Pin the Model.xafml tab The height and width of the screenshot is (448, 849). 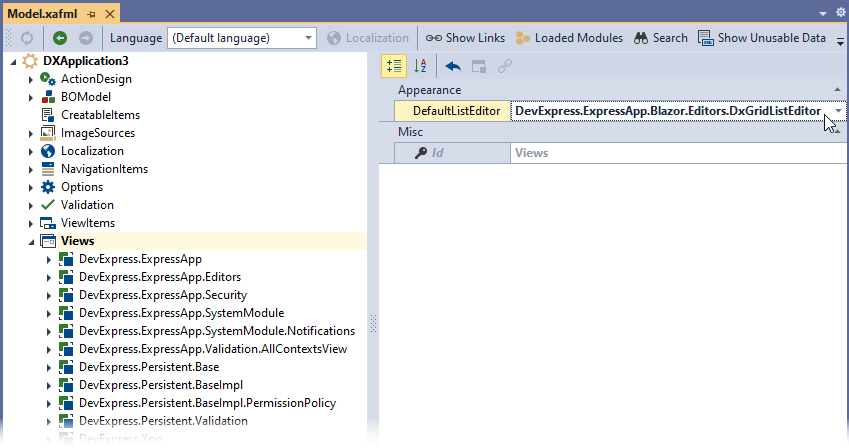[x=91, y=14]
